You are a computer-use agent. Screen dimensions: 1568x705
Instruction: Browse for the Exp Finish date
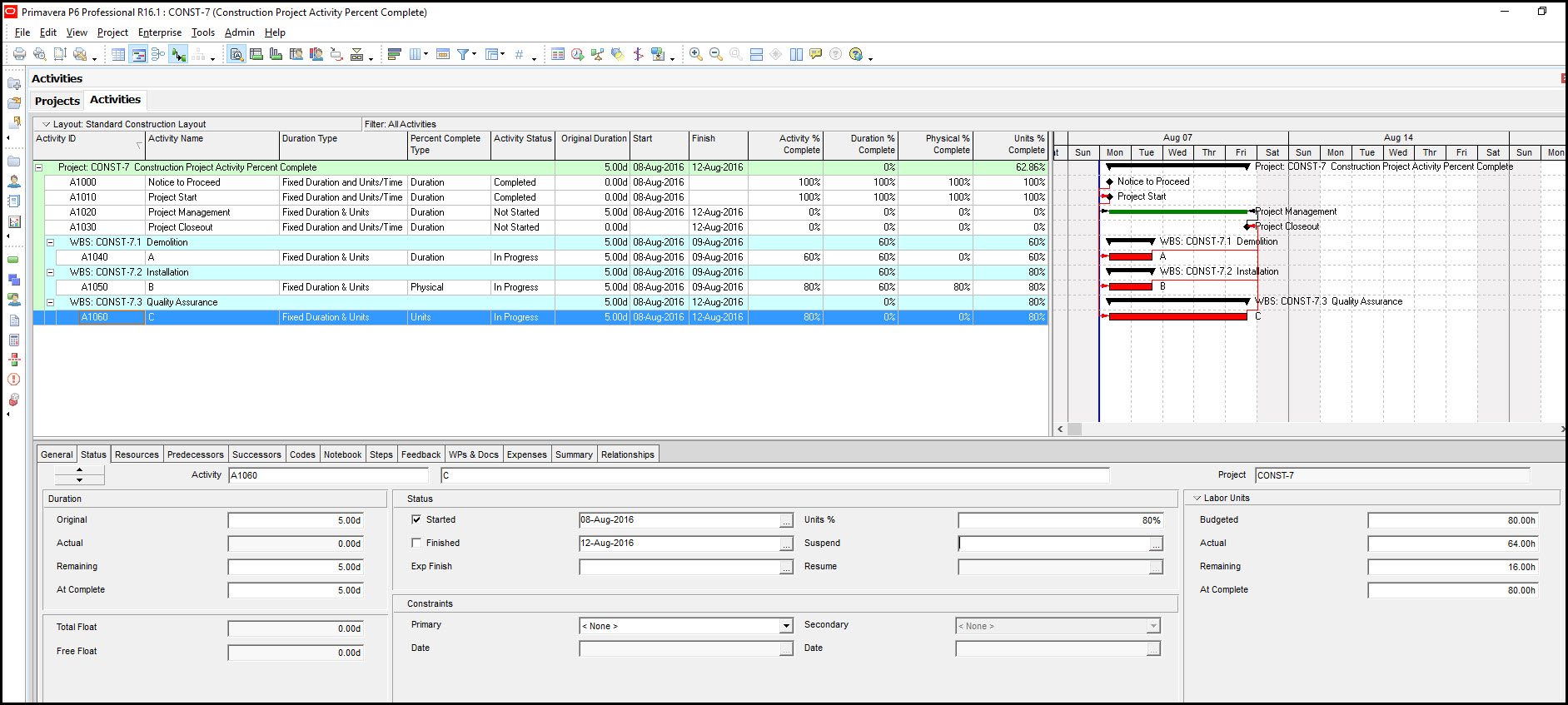(x=786, y=567)
